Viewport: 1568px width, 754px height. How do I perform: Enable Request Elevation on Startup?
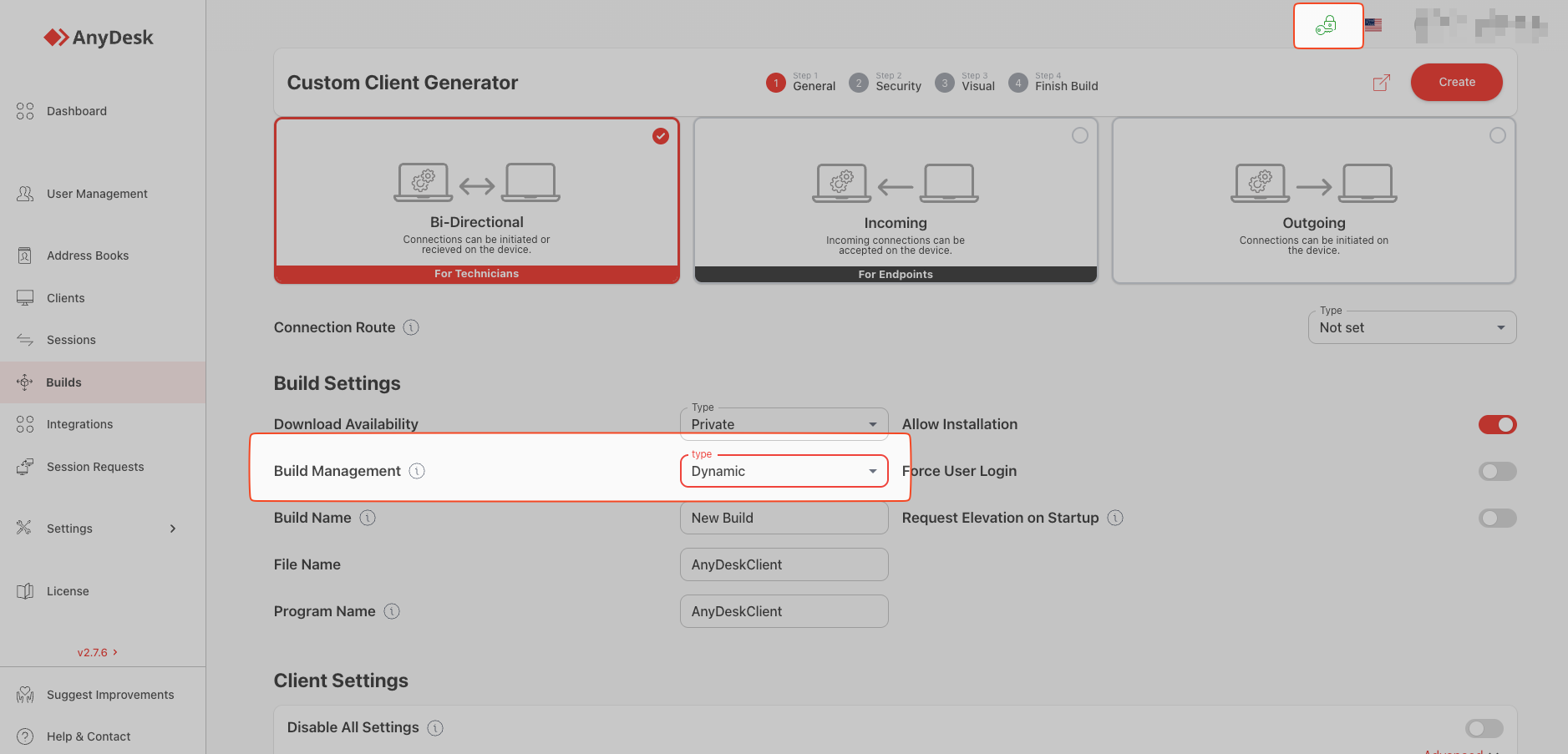pyautogui.click(x=1497, y=518)
